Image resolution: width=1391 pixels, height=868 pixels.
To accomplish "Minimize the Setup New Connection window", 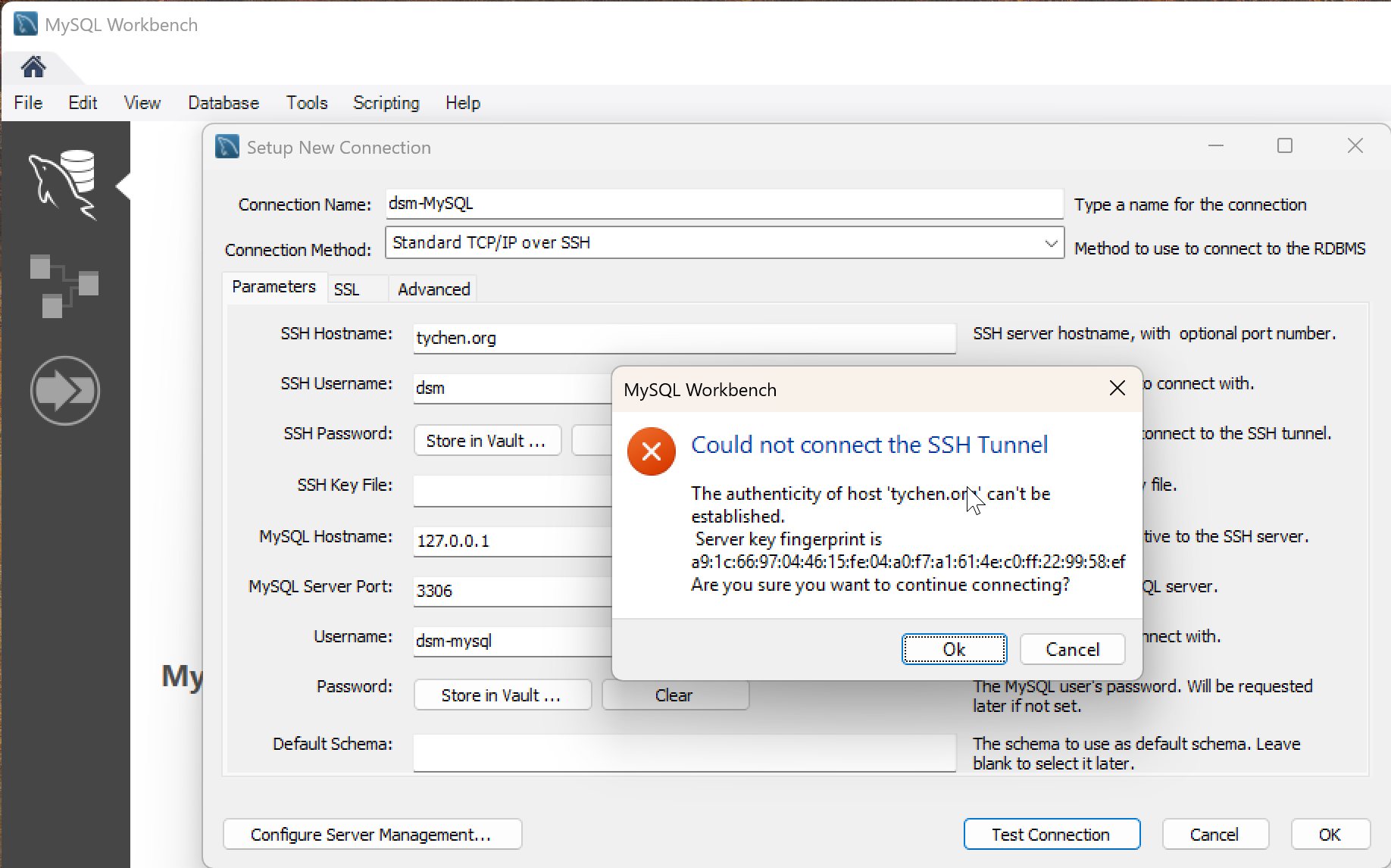I will (1216, 146).
